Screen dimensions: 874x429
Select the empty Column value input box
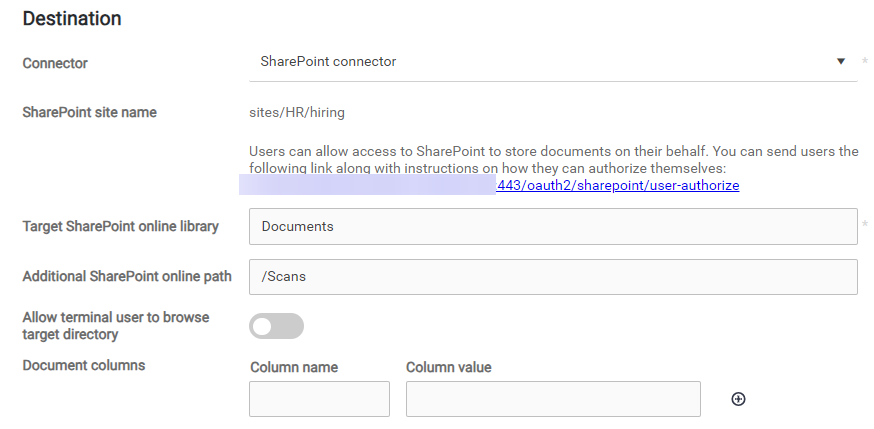click(552, 399)
